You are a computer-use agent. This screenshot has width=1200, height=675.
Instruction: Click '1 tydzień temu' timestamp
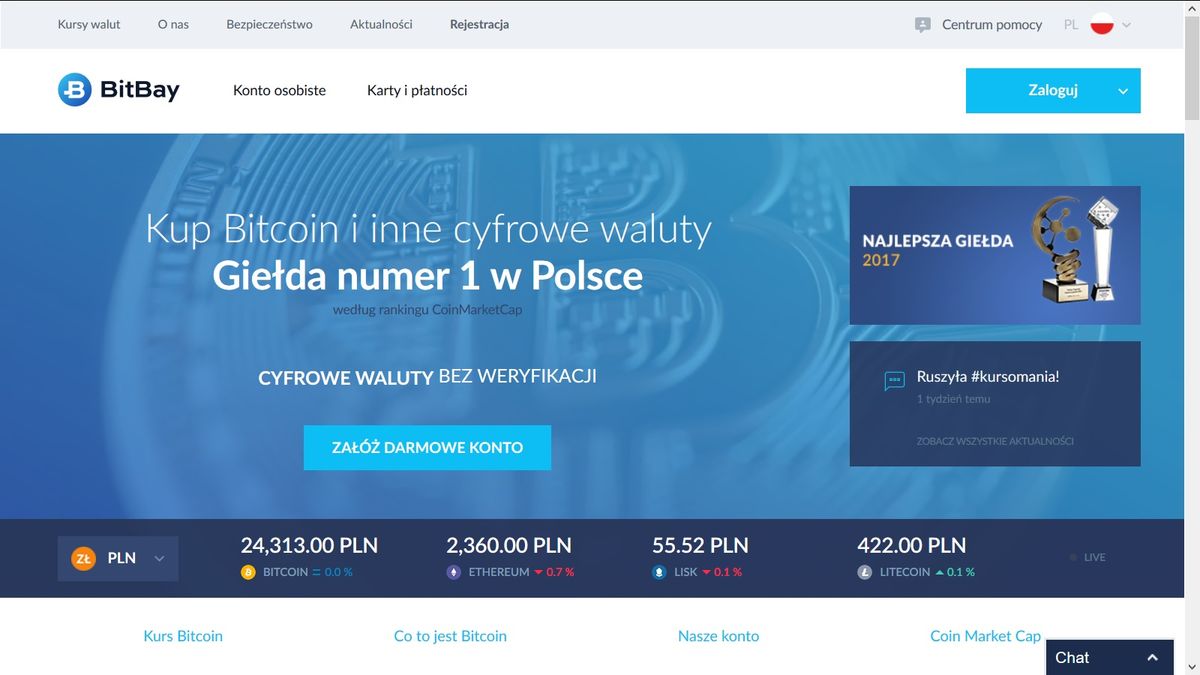[953, 399]
